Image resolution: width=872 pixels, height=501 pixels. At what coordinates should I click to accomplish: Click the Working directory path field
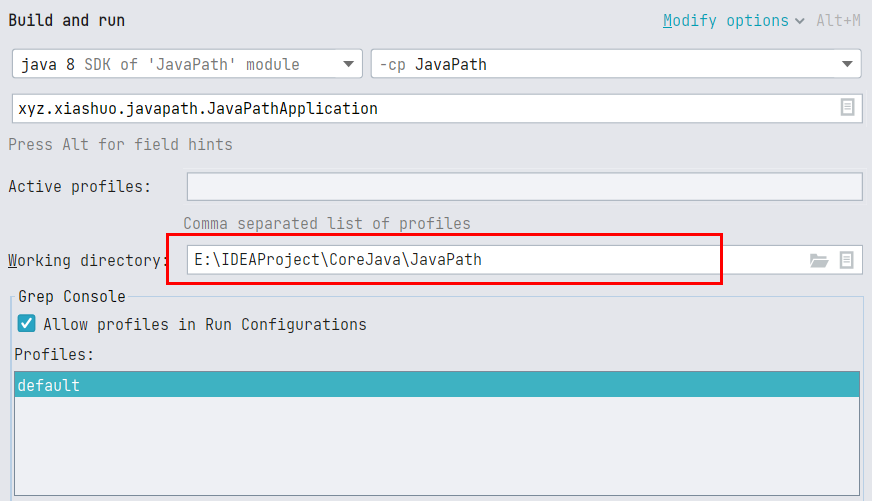point(524,260)
